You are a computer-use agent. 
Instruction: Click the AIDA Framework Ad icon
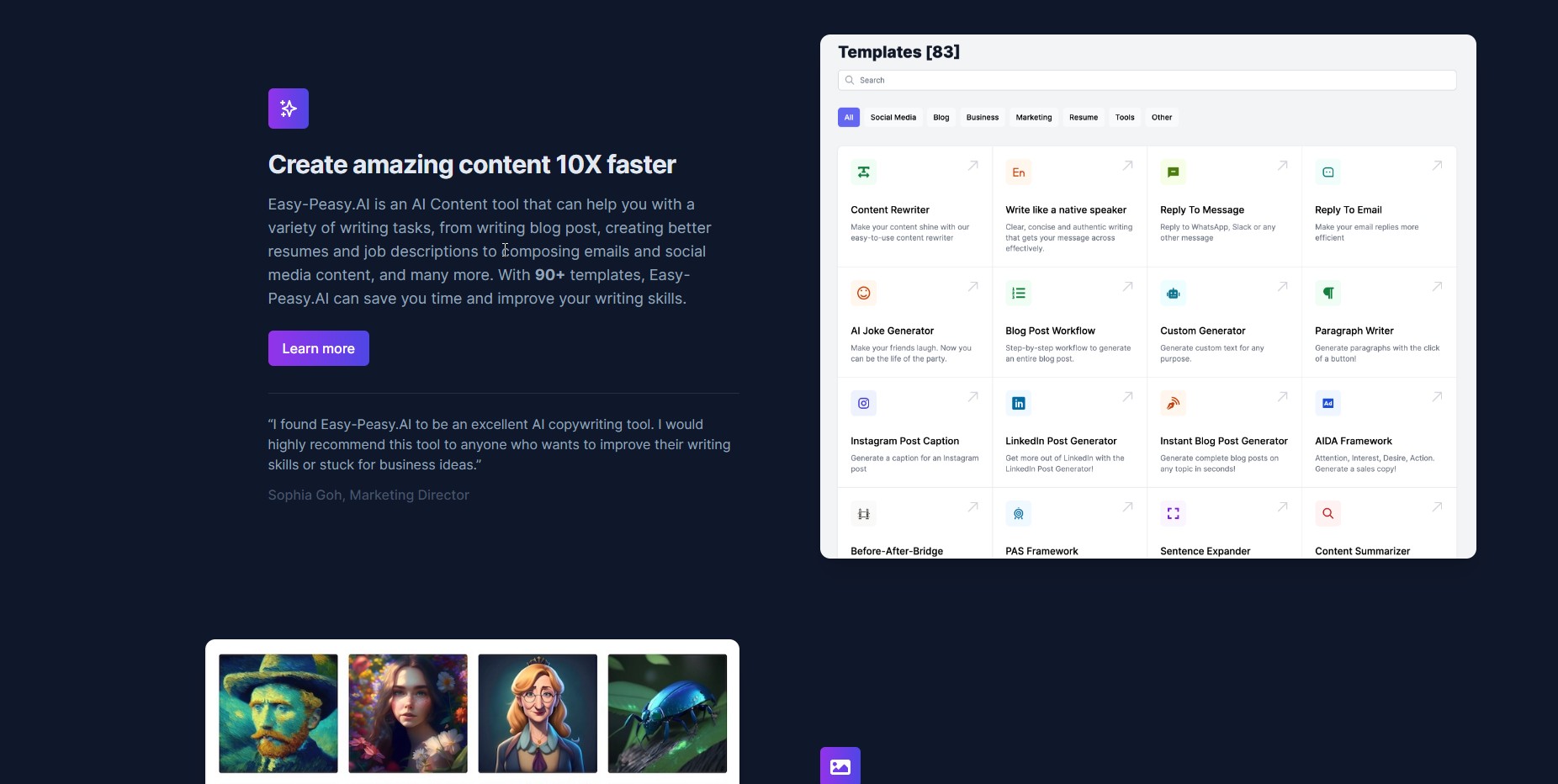pyautogui.click(x=1327, y=404)
